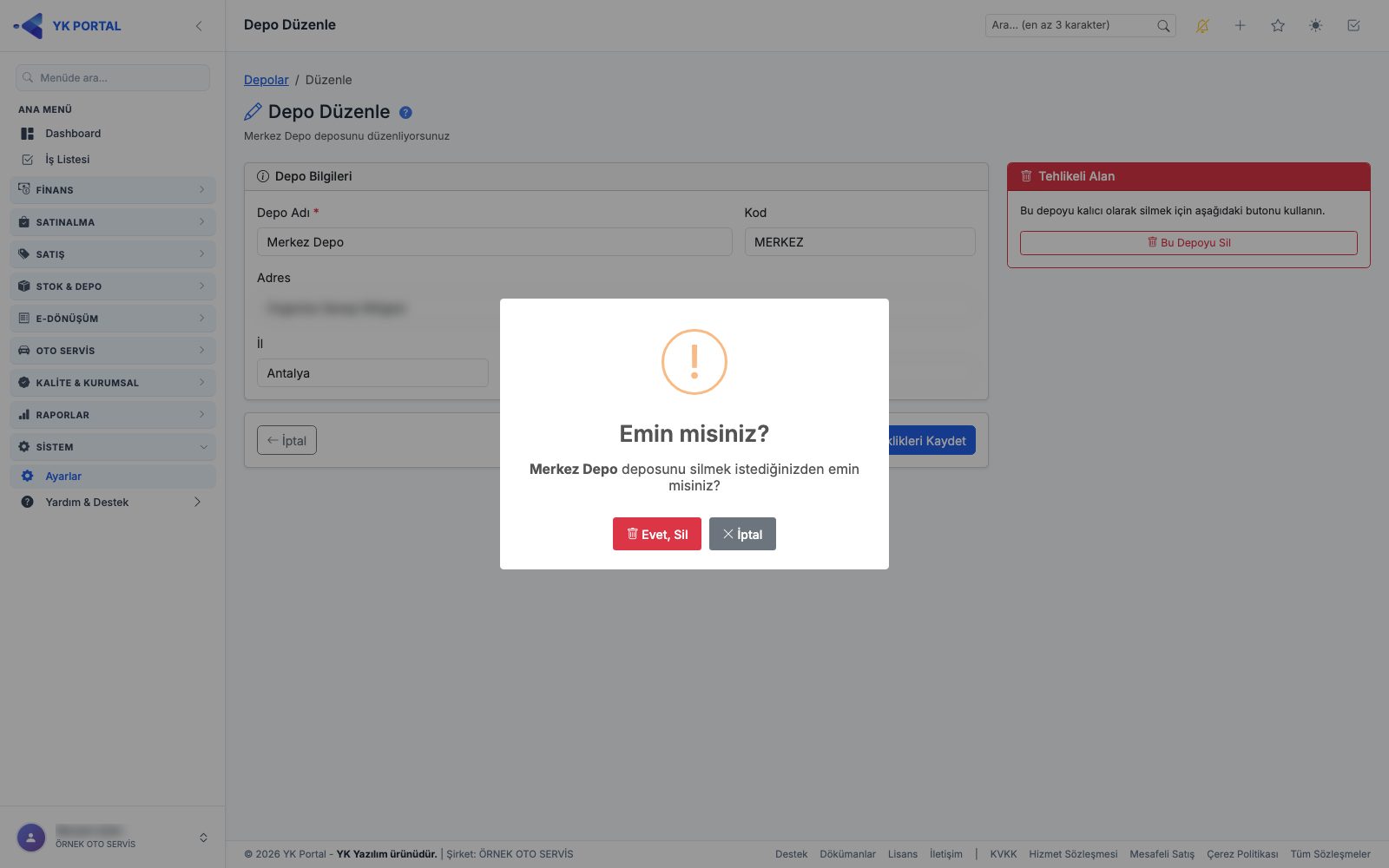Go to Depolar breadcrumb link
Screen dimensions: 1389x868
point(267,80)
